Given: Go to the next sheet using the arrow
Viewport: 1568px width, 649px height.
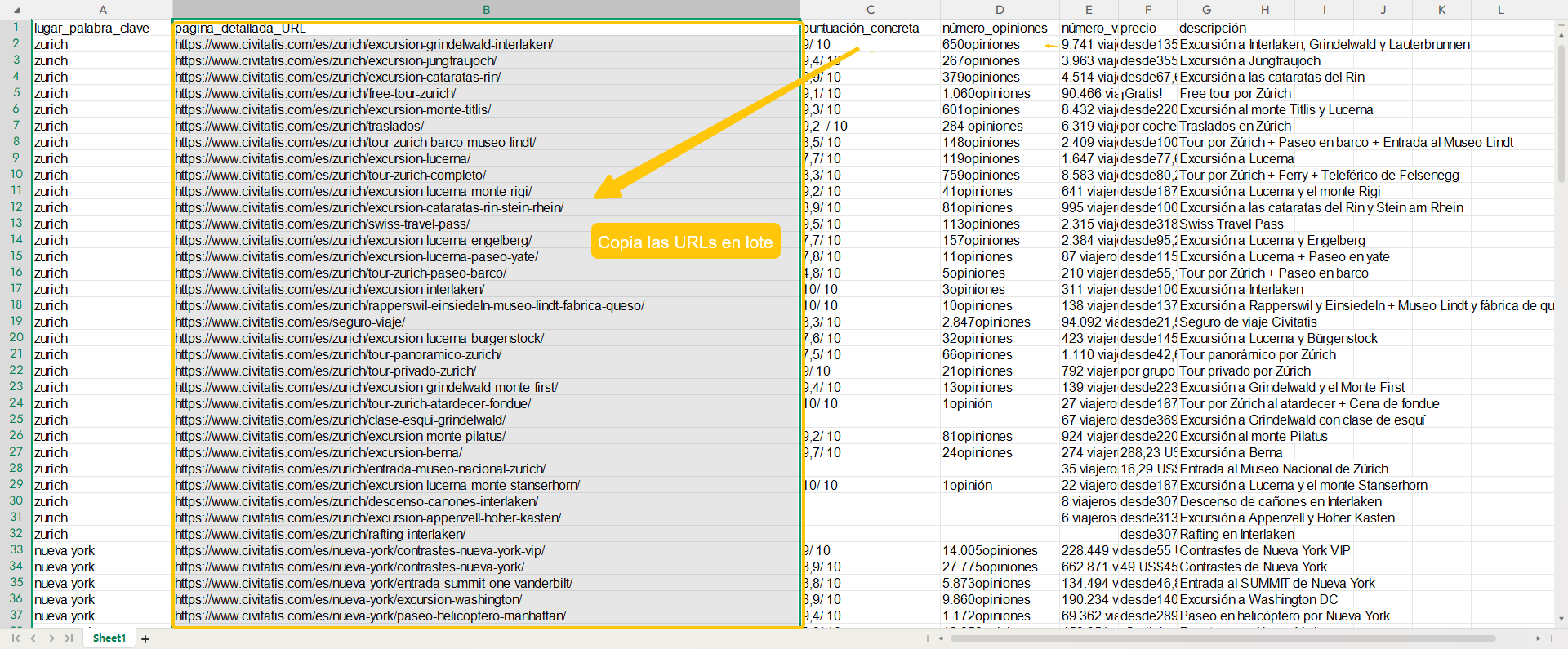Looking at the screenshot, I should point(51,638).
